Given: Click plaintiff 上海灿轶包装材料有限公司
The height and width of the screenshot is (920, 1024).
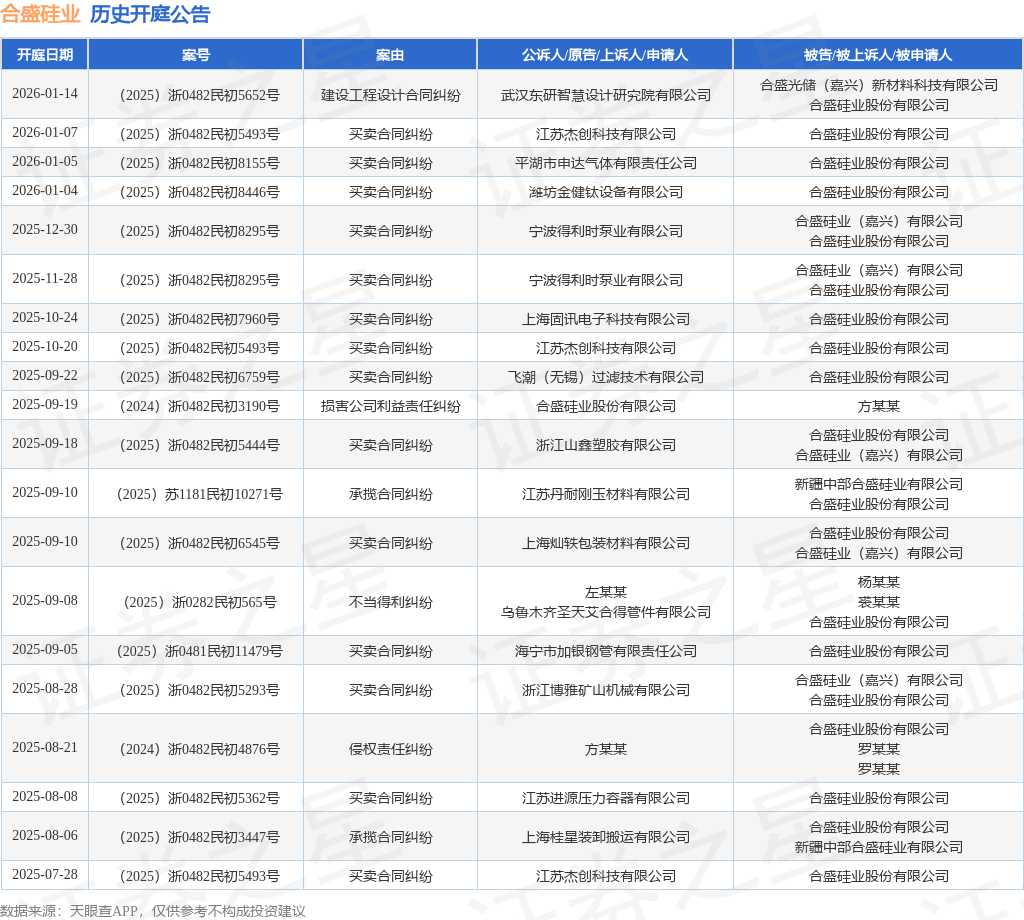Looking at the screenshot, I should pyautogui.click(x=605, y=543).
